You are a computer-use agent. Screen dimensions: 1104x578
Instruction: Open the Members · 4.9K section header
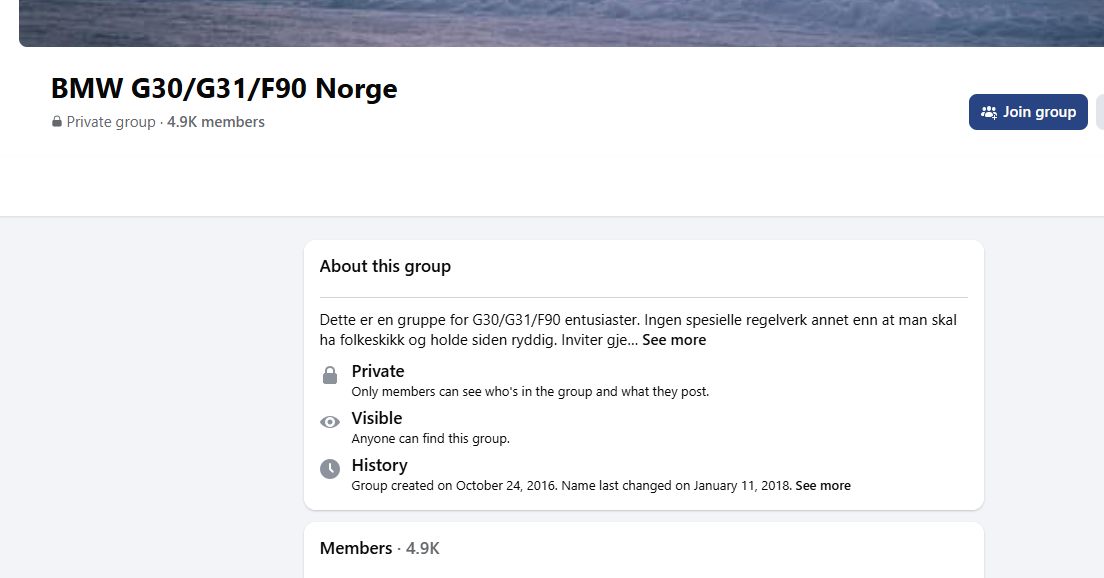pyautogui.click(x=380, y=548)
